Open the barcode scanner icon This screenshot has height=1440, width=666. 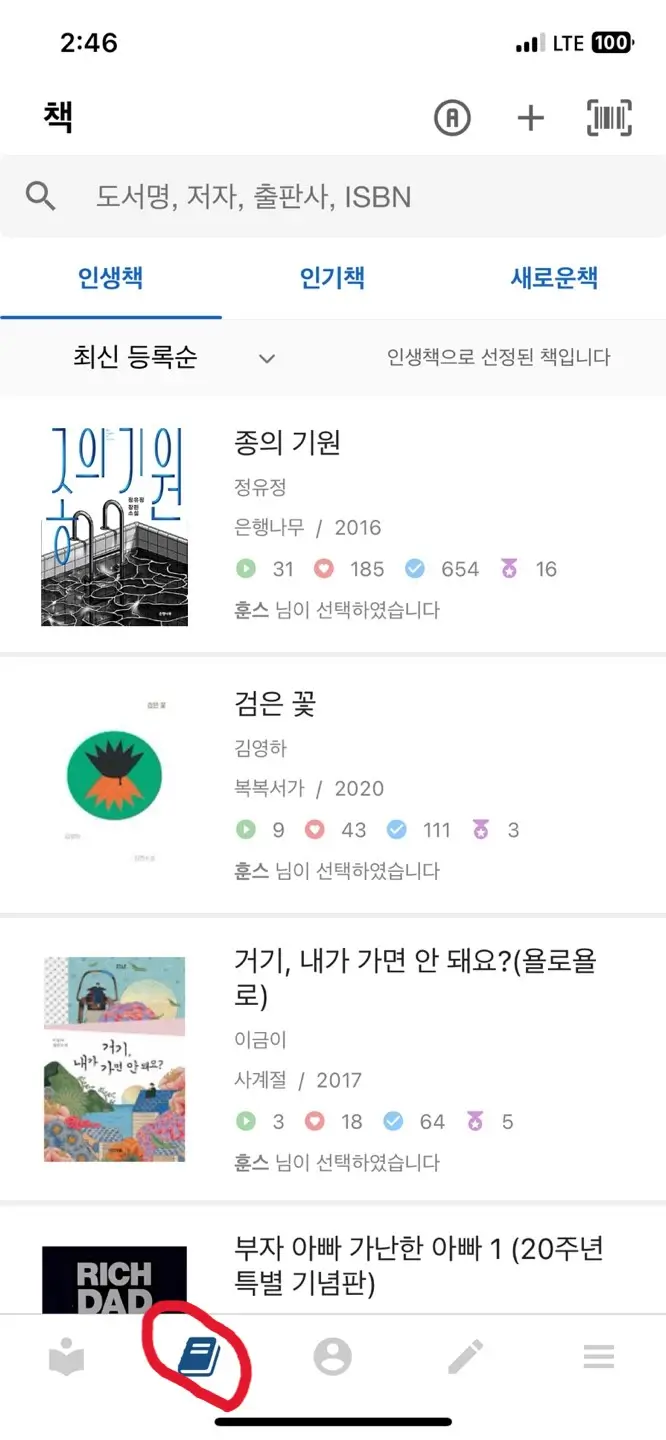pyautogui.click(x=608, y=117)
